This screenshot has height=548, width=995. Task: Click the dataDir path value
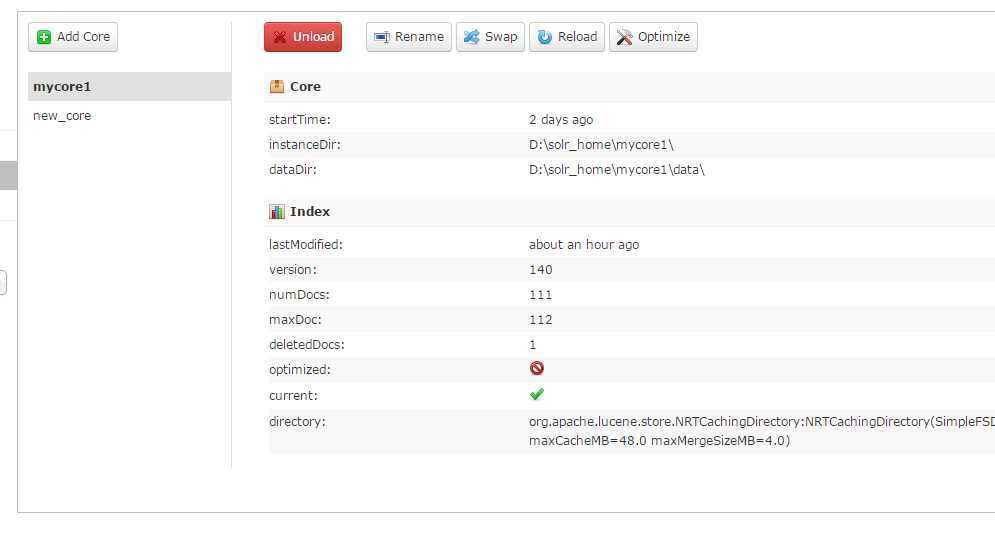[x=616, y=170]
